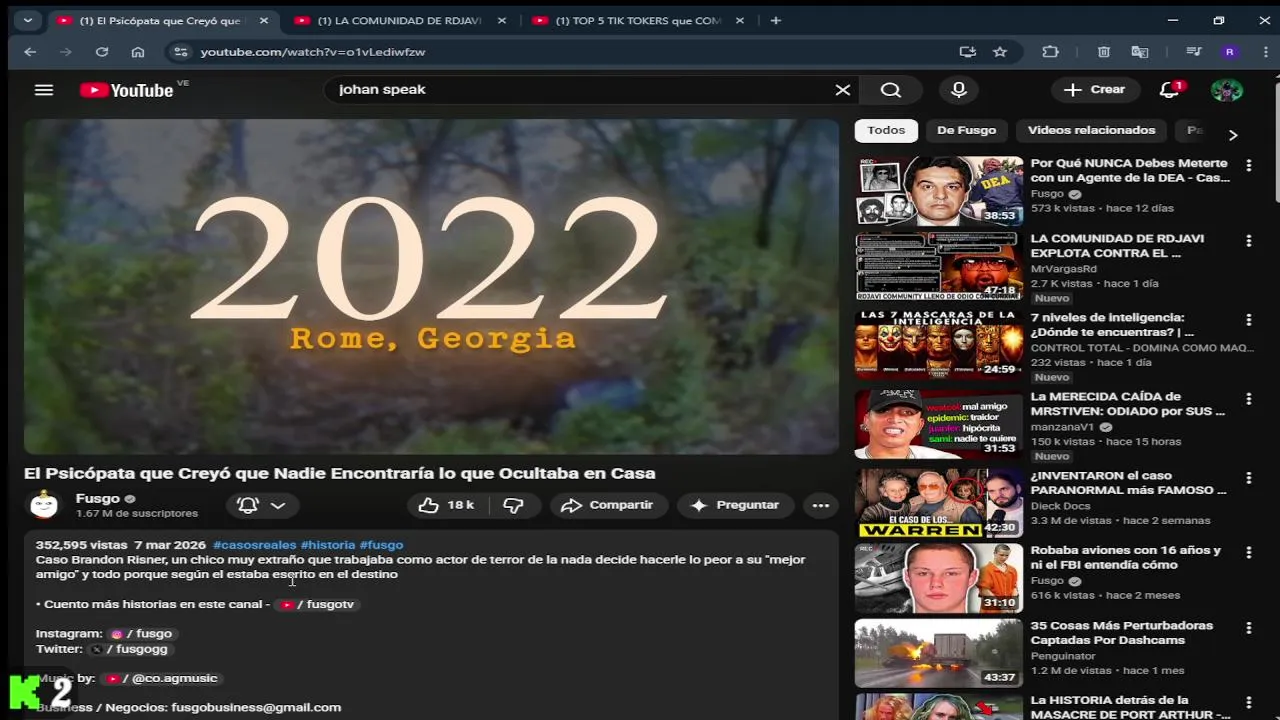
Task: Click the #casosreales hashtag
Action: [x=255, y=545]
